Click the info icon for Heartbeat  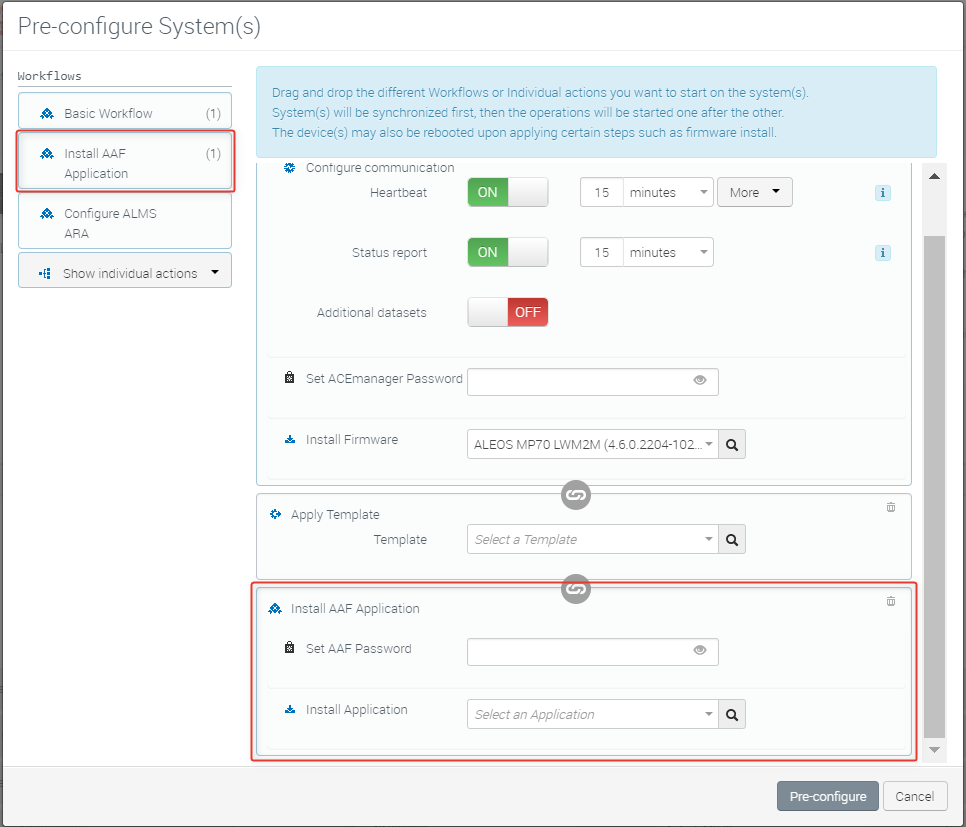(883, 193)
